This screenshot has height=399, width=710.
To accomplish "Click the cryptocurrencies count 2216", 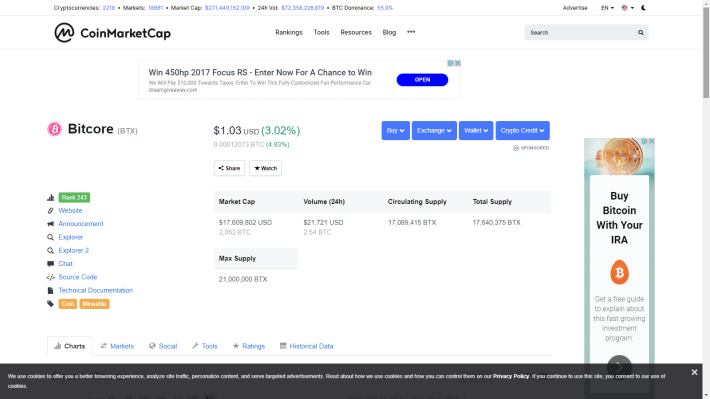I will 109,8.
